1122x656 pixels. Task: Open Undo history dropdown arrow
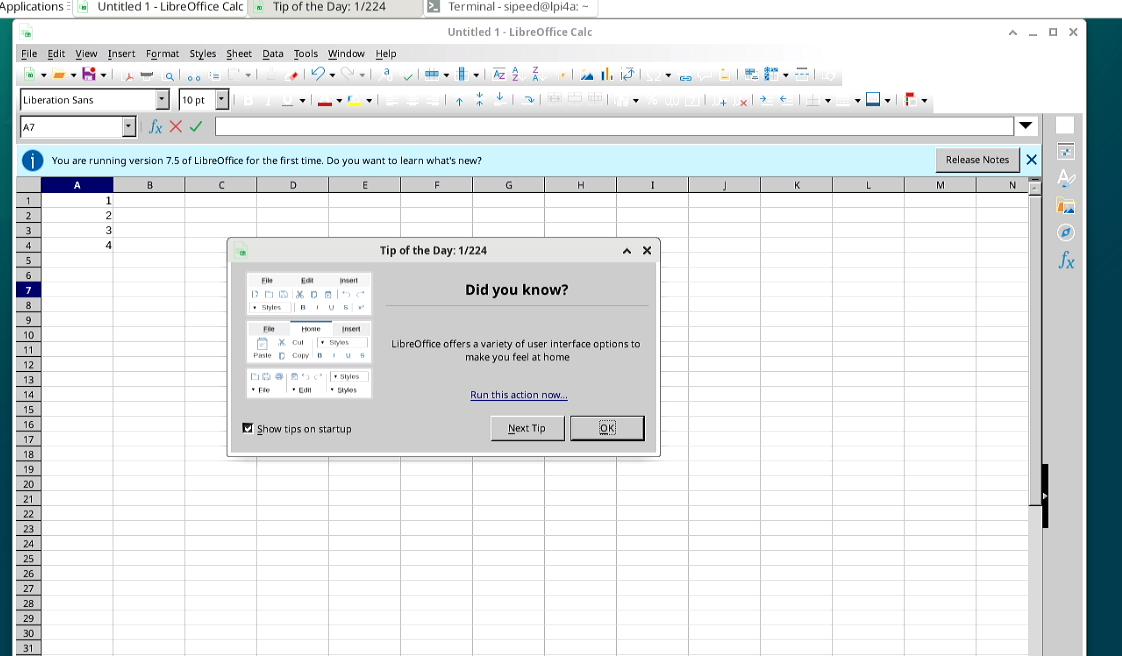pos(332,75)
